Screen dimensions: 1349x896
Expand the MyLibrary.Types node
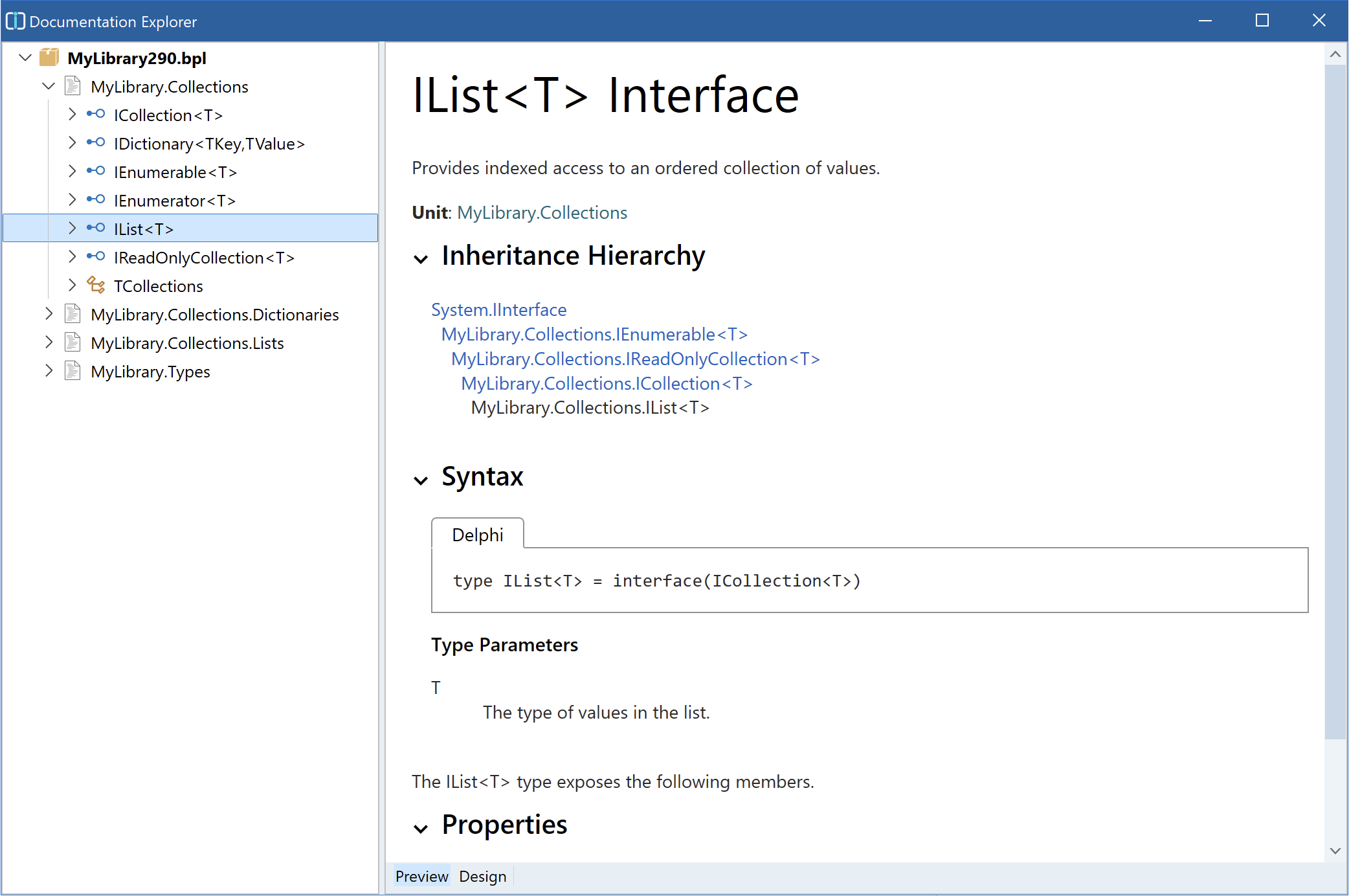click(49, 371)
